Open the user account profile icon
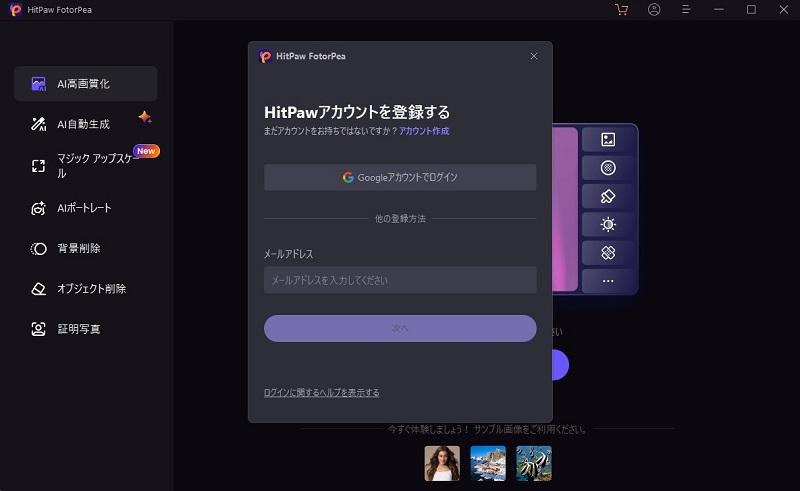The height and width of the screenshot is (491, 800). (x=654, y=10)
